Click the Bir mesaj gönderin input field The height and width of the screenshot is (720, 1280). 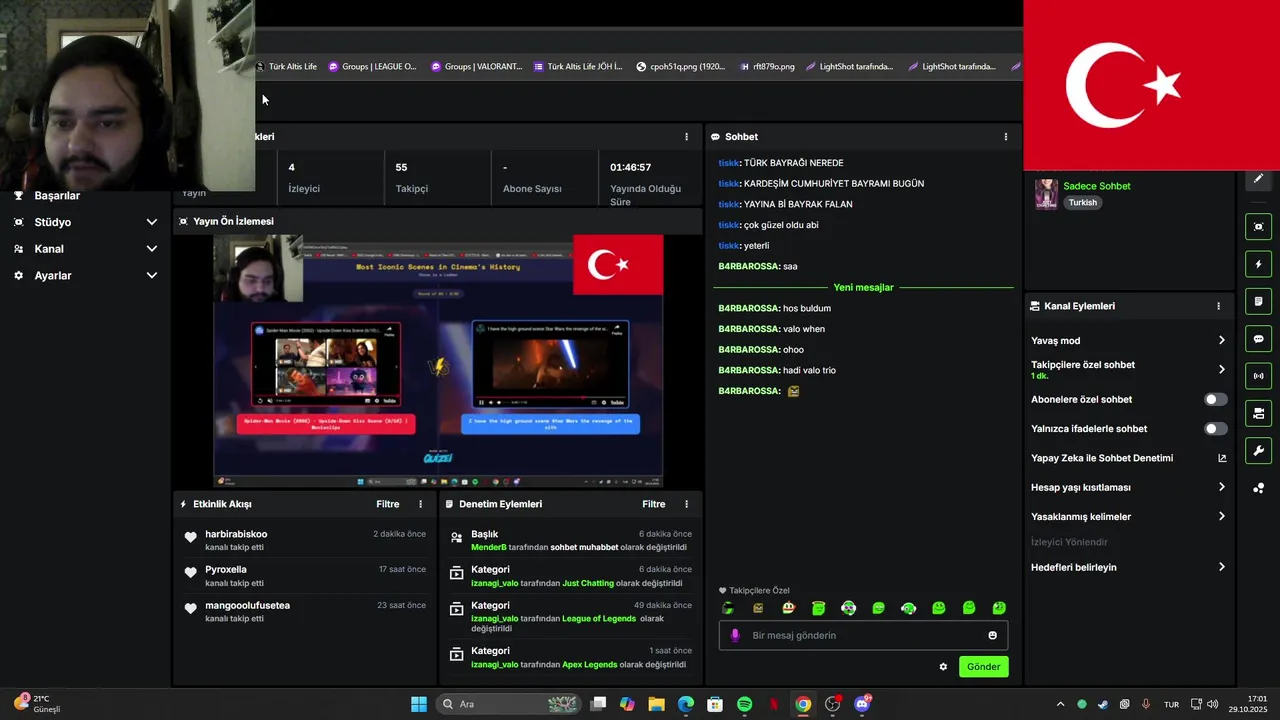coord(864,635)
